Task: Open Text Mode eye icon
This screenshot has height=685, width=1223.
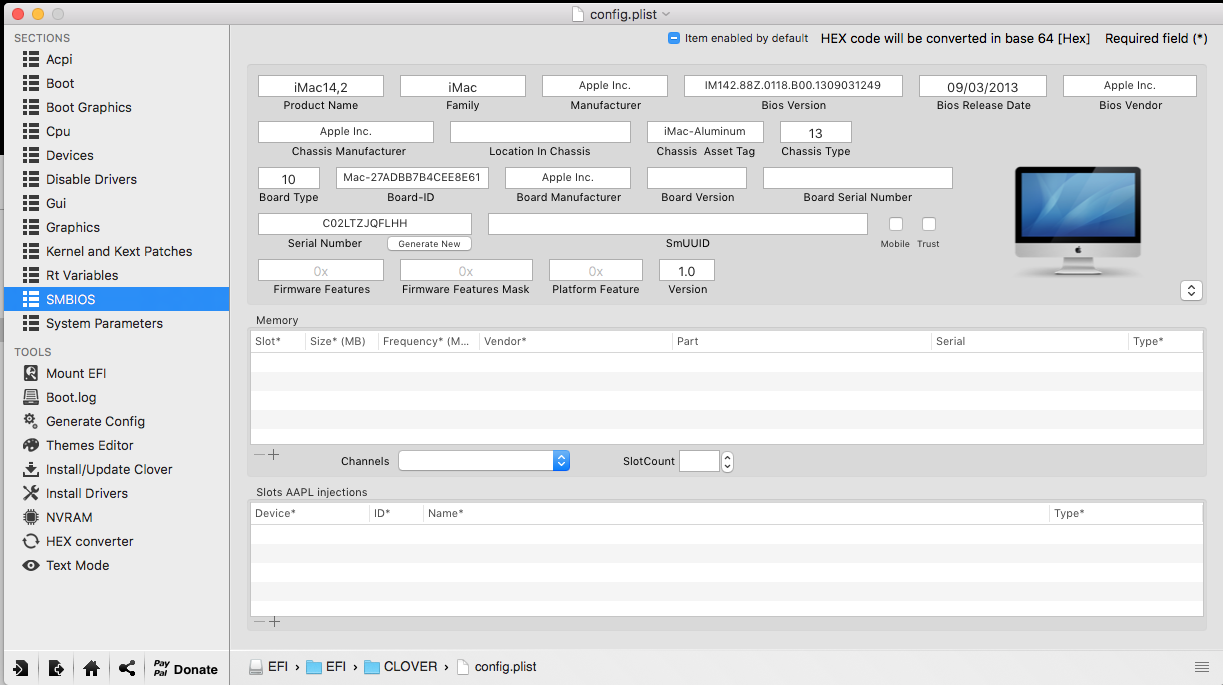Action: [31, 565]
